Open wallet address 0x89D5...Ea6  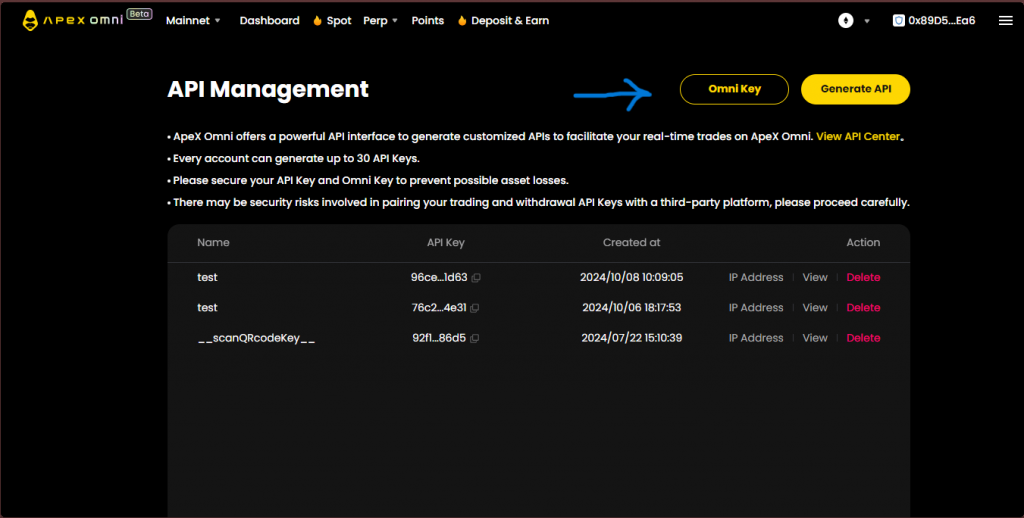[x=933, y=20]
